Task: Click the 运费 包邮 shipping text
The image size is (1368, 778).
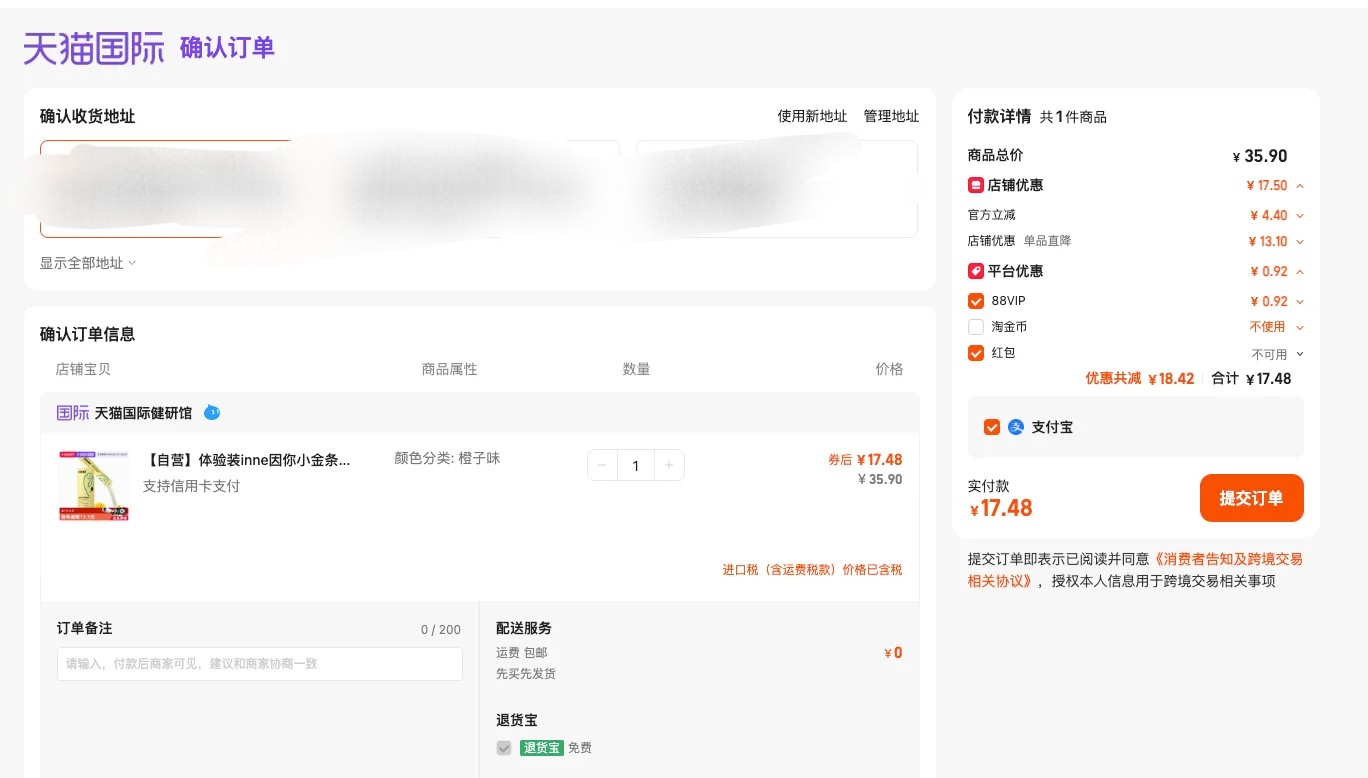Action: [522, 653]
